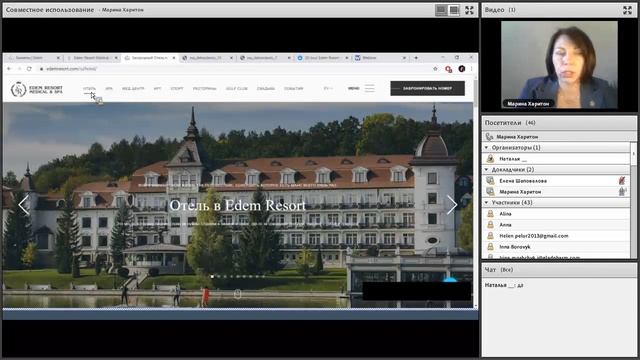
Task: Select Елена Шаповалова in presenters list
Action: (557, 180)
